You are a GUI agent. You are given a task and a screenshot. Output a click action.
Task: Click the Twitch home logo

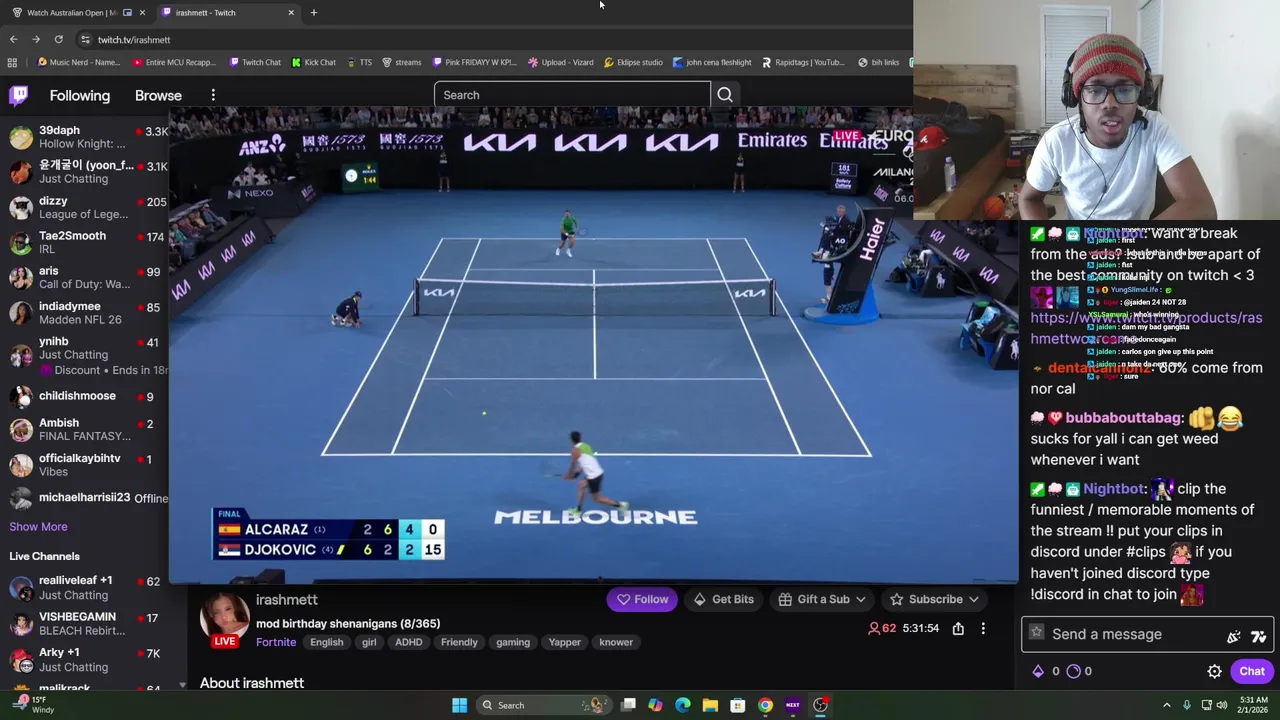pyautogui.click(x=19, y=95)
